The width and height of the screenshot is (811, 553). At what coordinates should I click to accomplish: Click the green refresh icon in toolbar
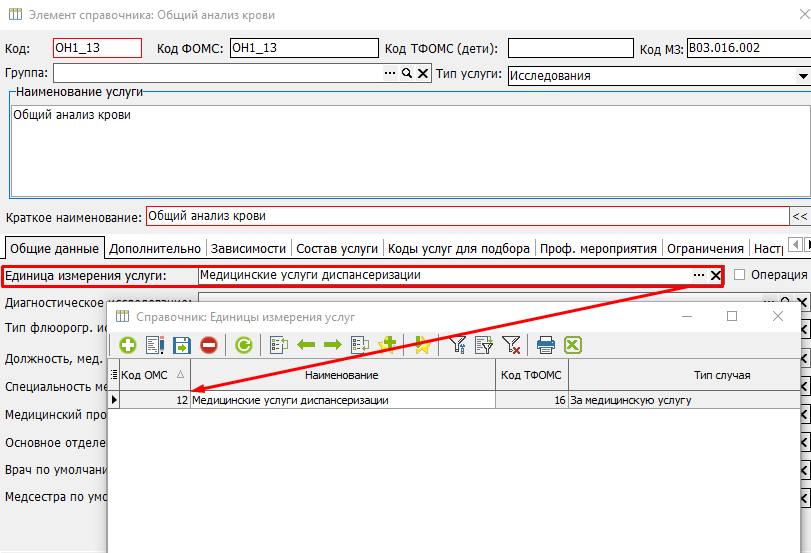pyautogui.click(x=243, y=345)
